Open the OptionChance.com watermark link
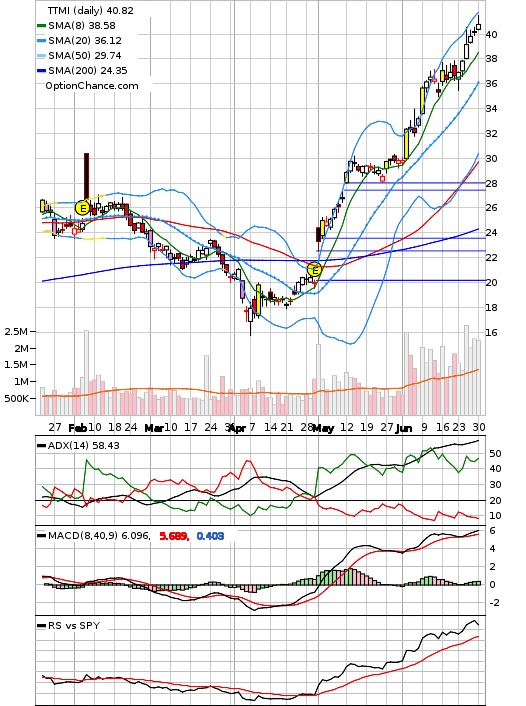 click(x=92, y=86)
